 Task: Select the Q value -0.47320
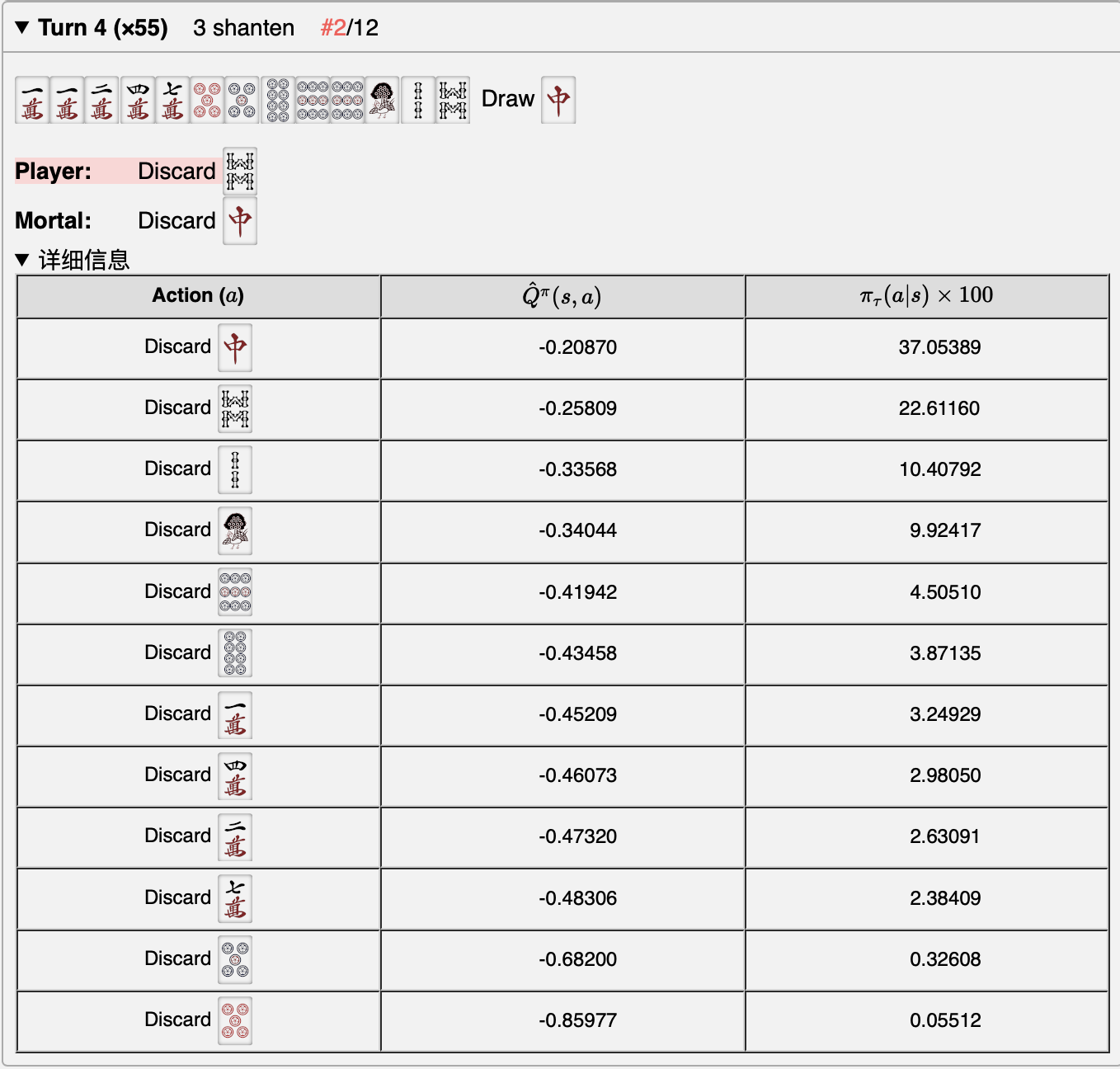click(577, 836)
